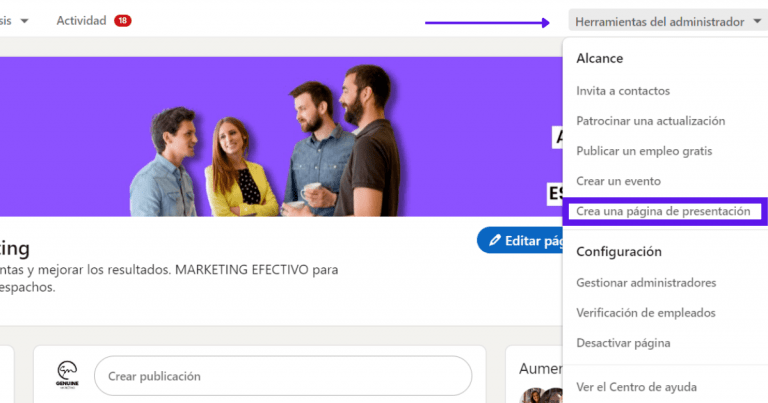
Task: Select Invita a contactos
Action: (x=623, y=91)
